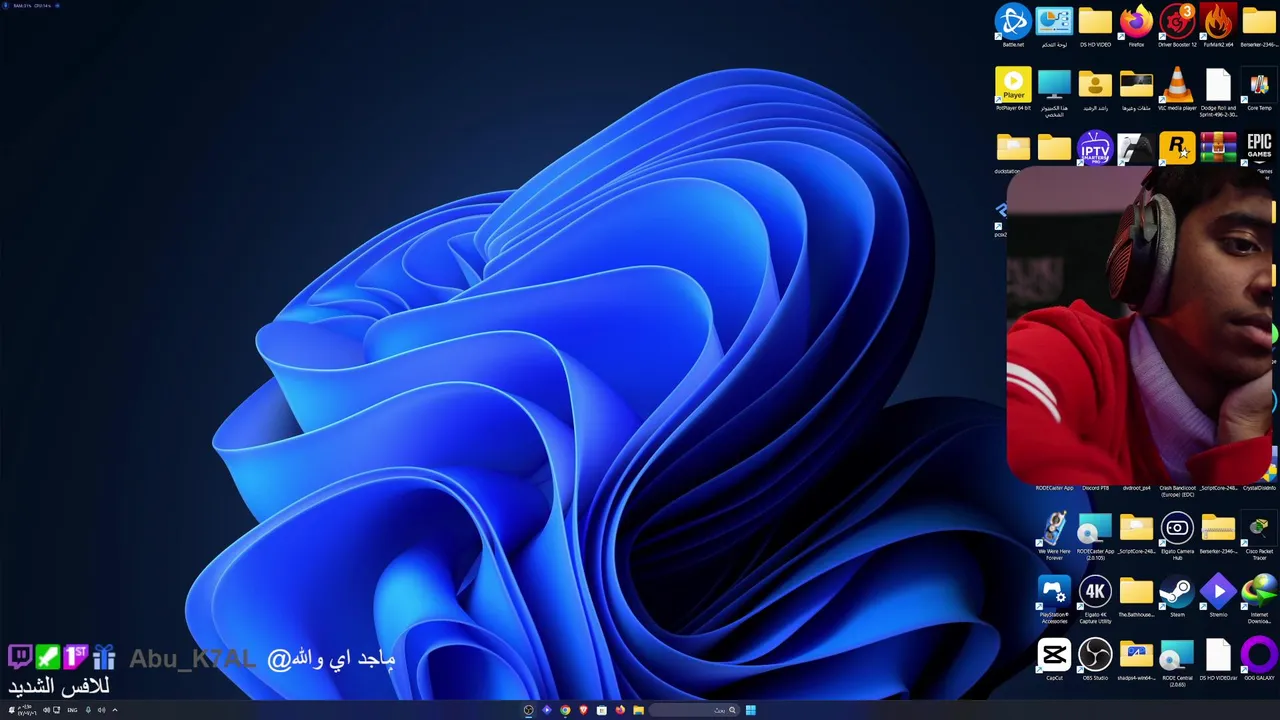The height and width of the screenshot is (720, 1280).
Task: Open the Battle.net desktop shortcut
Action: [x=1013, y=26]
